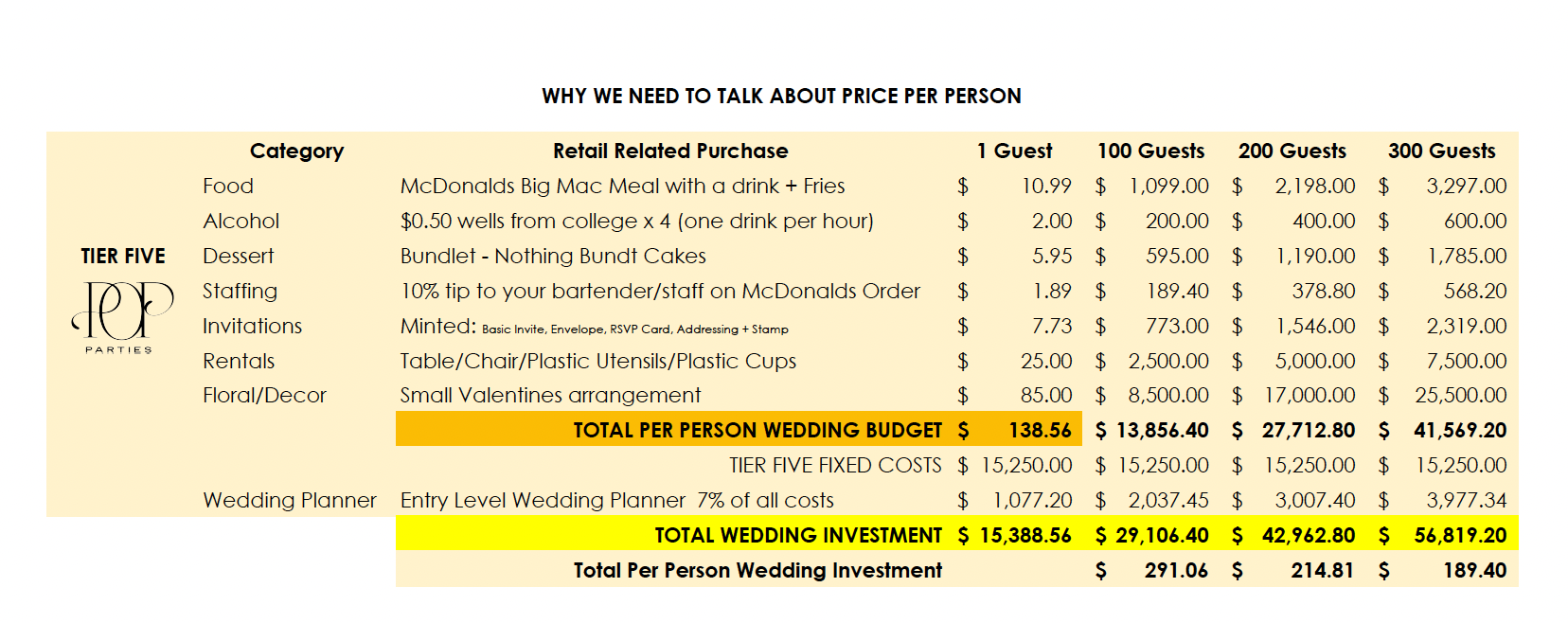Select the 300 Guests column header
This screenshot has height=623, width=1568.
coord(1442,151)
